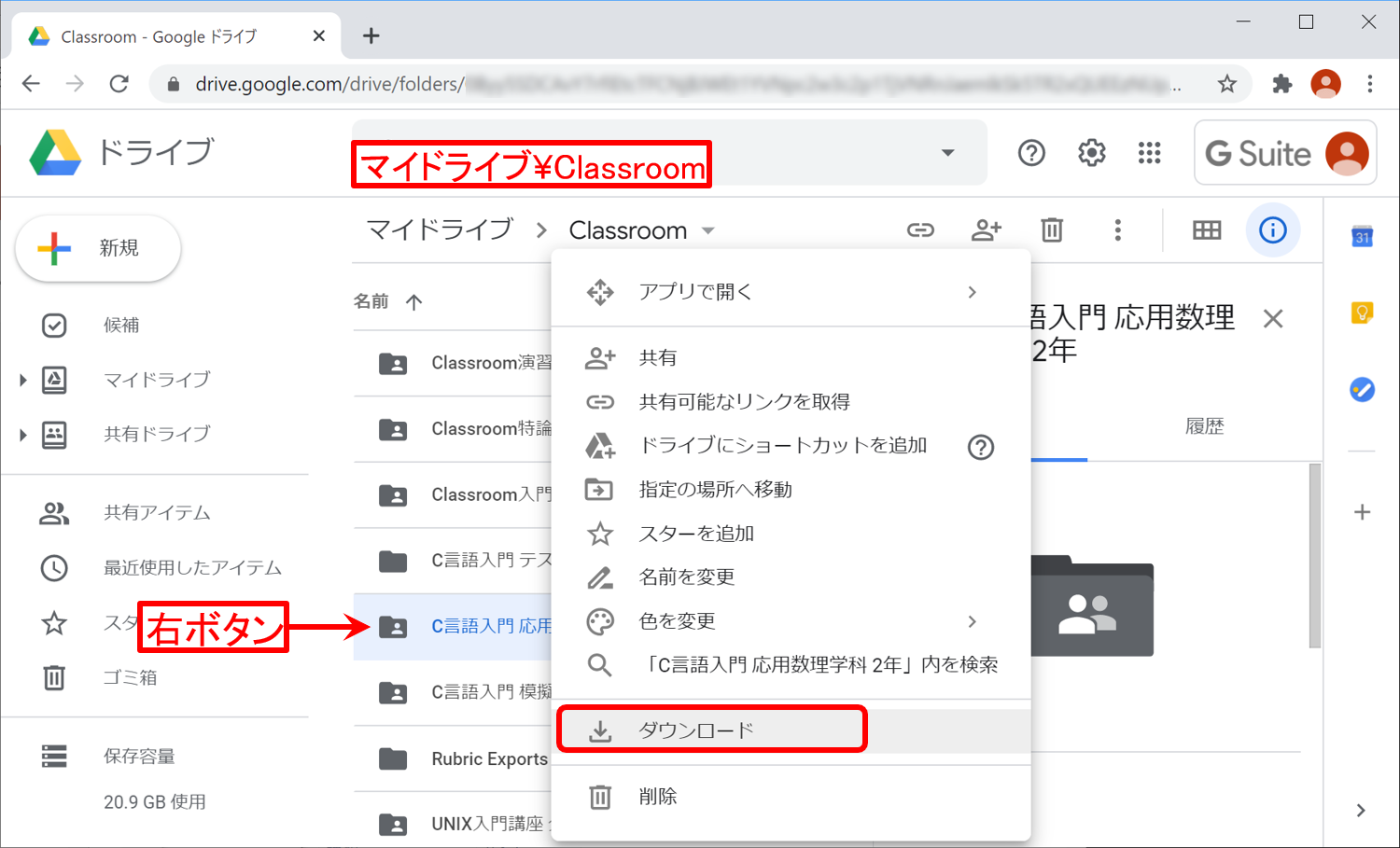Viewport: 1400px width, 848px height.
Task: Switch to the 履歴 (Activity) tab
Action: pyautogui.click(x=1204, y=427)
